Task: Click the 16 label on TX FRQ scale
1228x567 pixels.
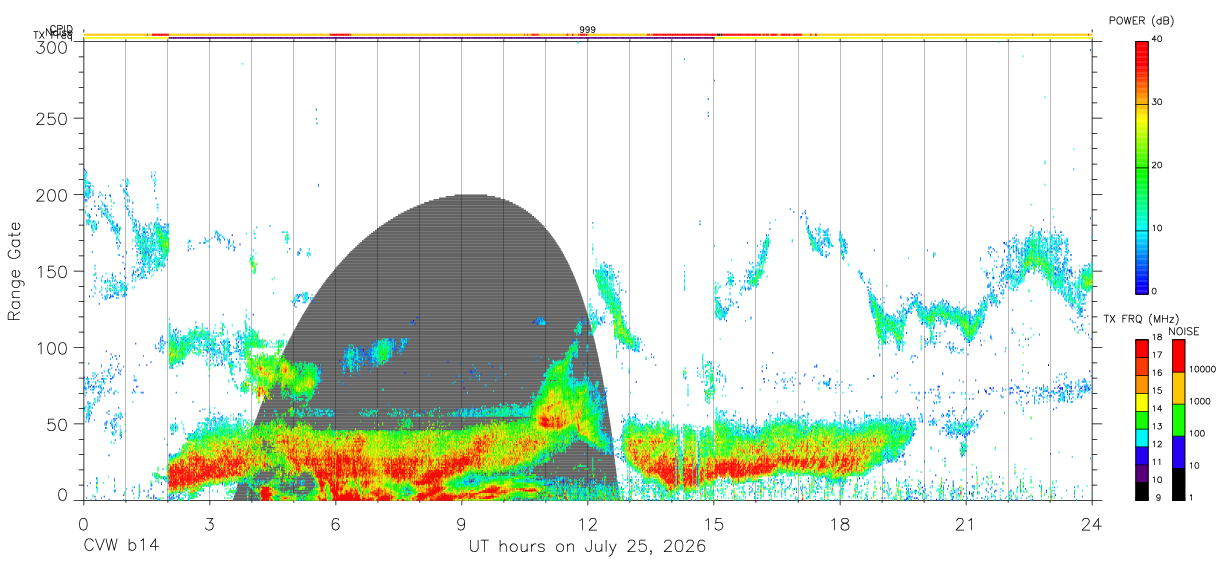Action: click(1158, 373)
